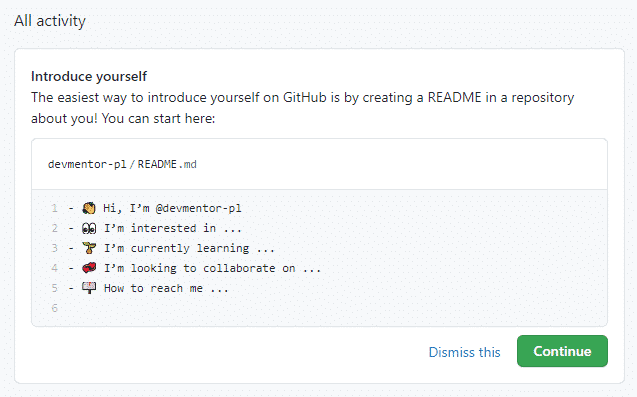Click the description paragraph about creating a README
The height and width of the screenshot is (397, 637).
pyautogui.click(x=303, y=108)
